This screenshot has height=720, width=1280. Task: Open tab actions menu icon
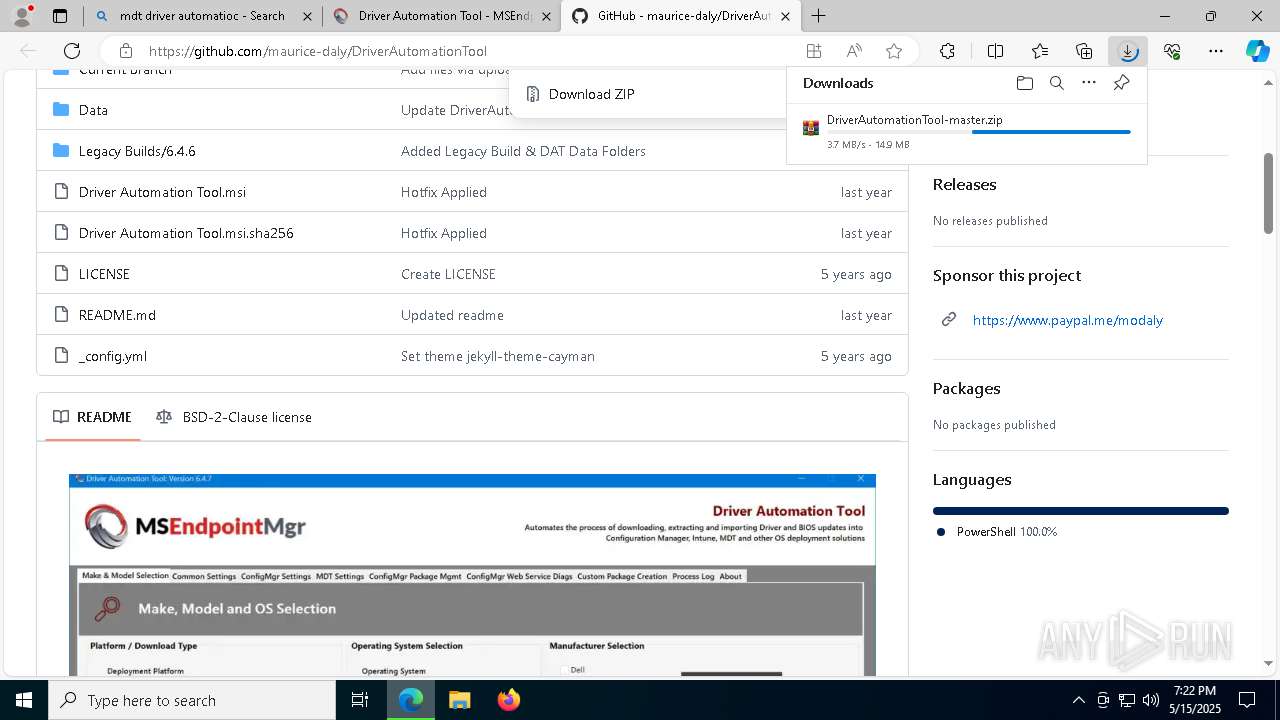[x=60, y=16]
